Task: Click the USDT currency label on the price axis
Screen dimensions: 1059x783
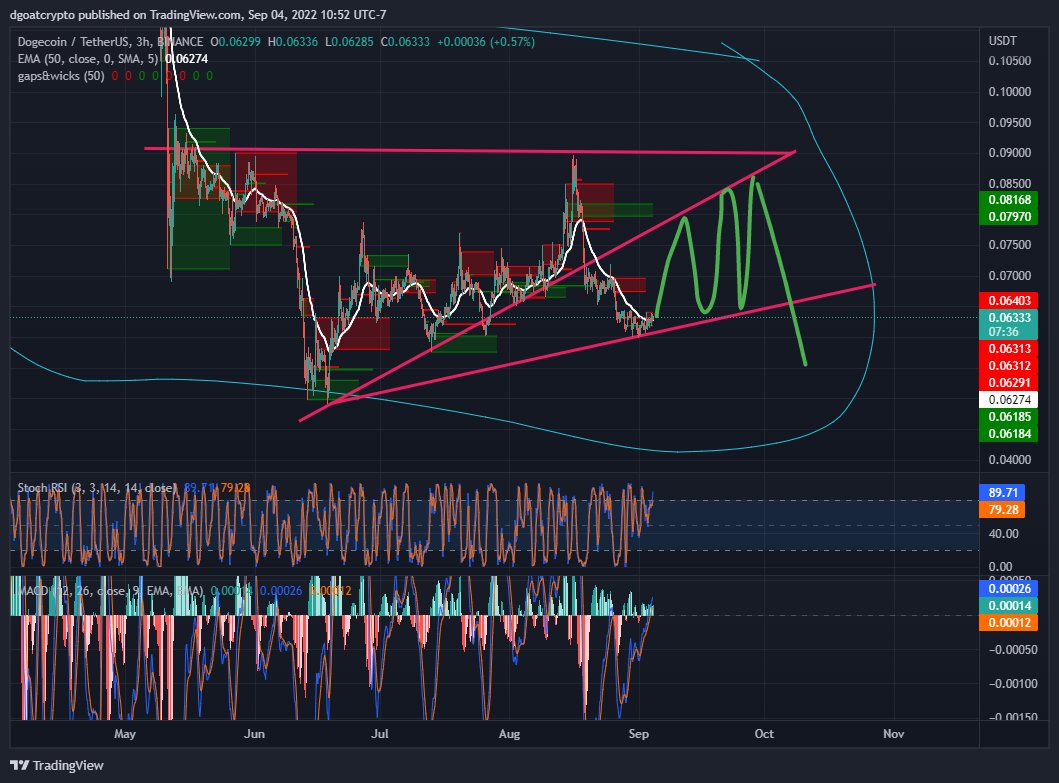Action: pos(1002,41)
